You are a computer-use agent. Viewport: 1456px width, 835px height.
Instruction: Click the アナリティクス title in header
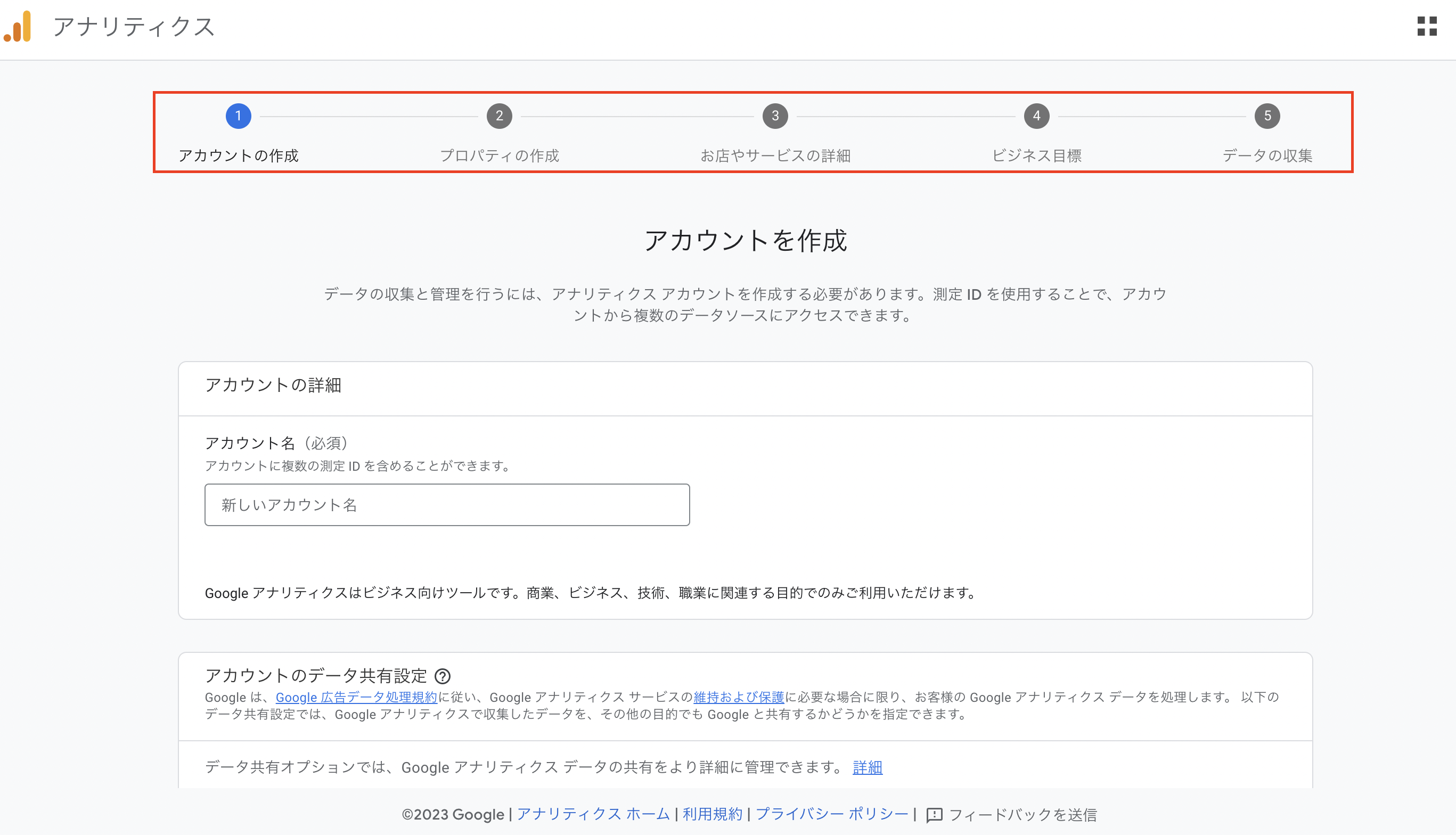(x=134, y=27)
